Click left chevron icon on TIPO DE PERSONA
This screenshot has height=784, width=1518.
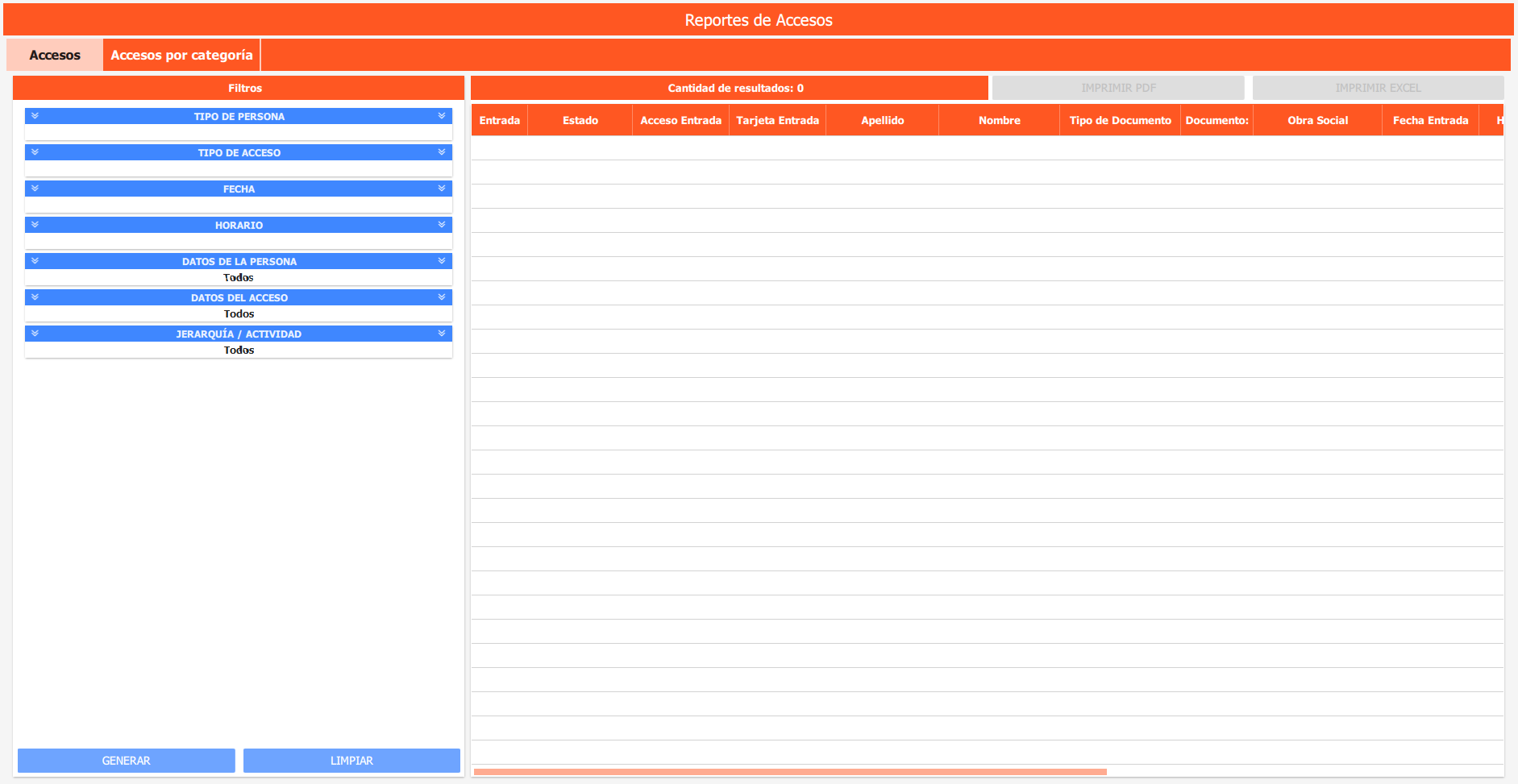pos(35,116)
